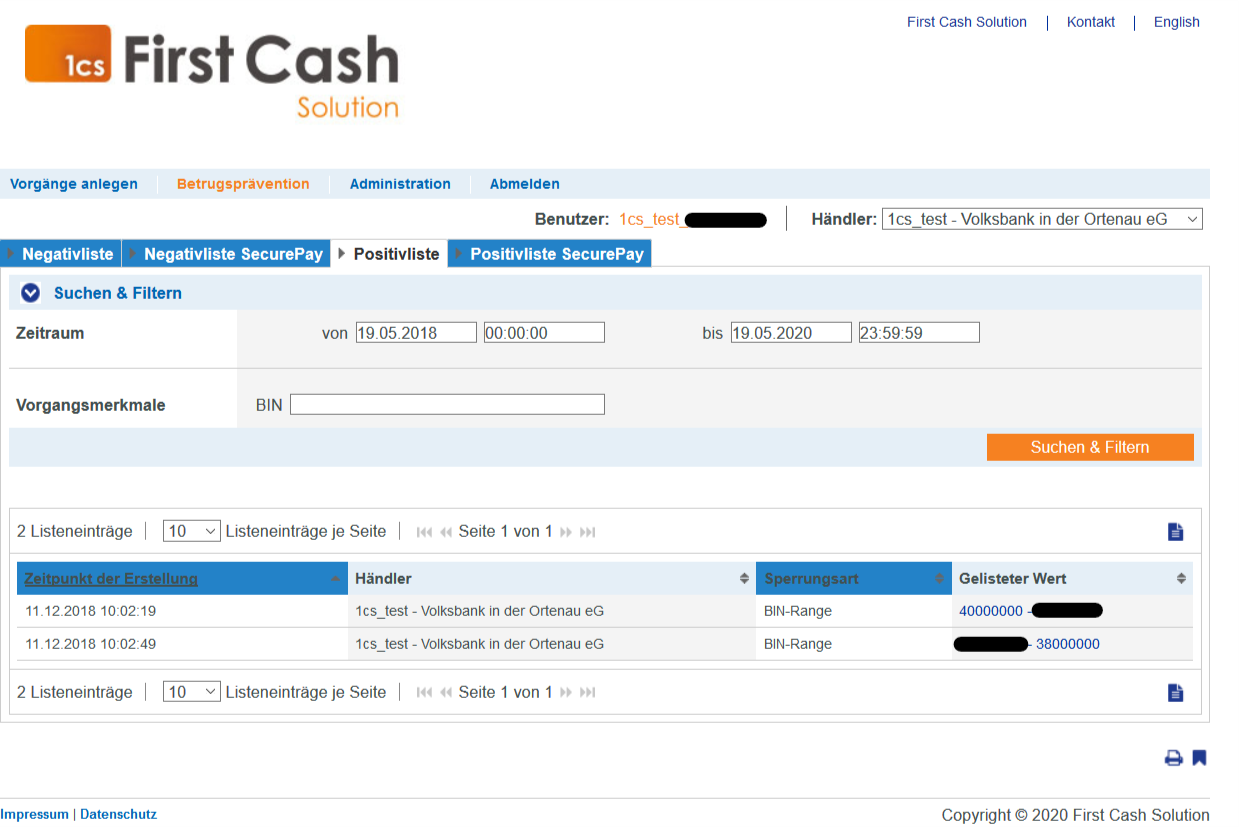Image resolution: width=1239 pixels, height=827 pixels.
Task: Open the Datenschutz link
Action: (x=118, y=814)
